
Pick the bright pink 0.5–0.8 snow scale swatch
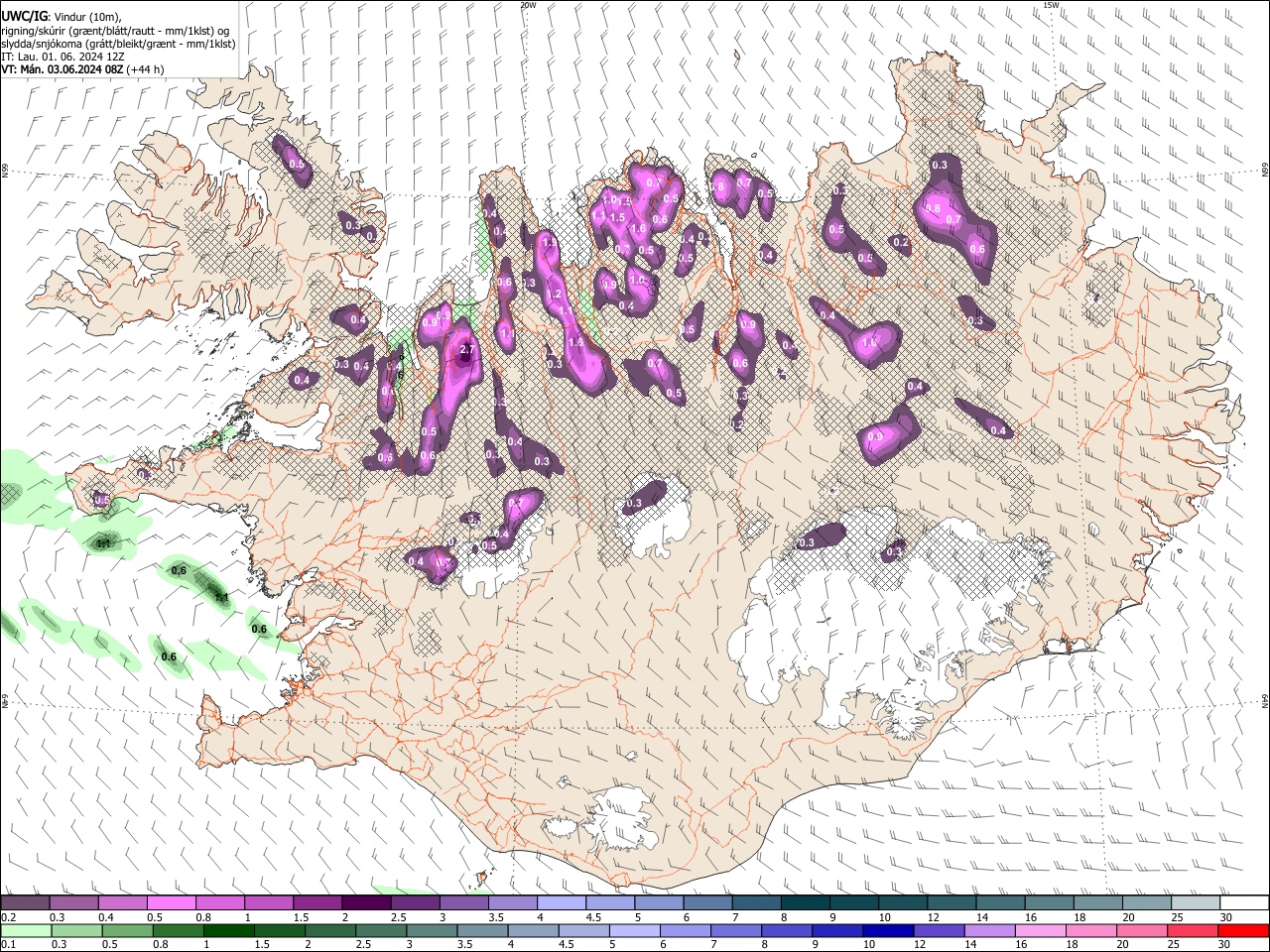click(171, 902)
